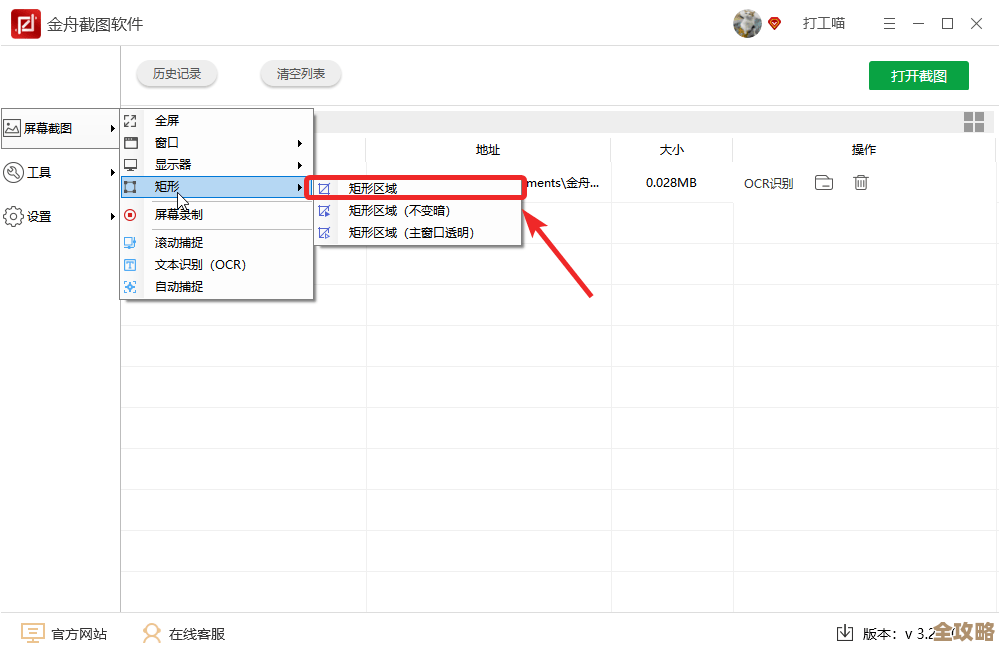
Task: Click the user avatar picture in the title bar
Action: click(x=747, y=24)
